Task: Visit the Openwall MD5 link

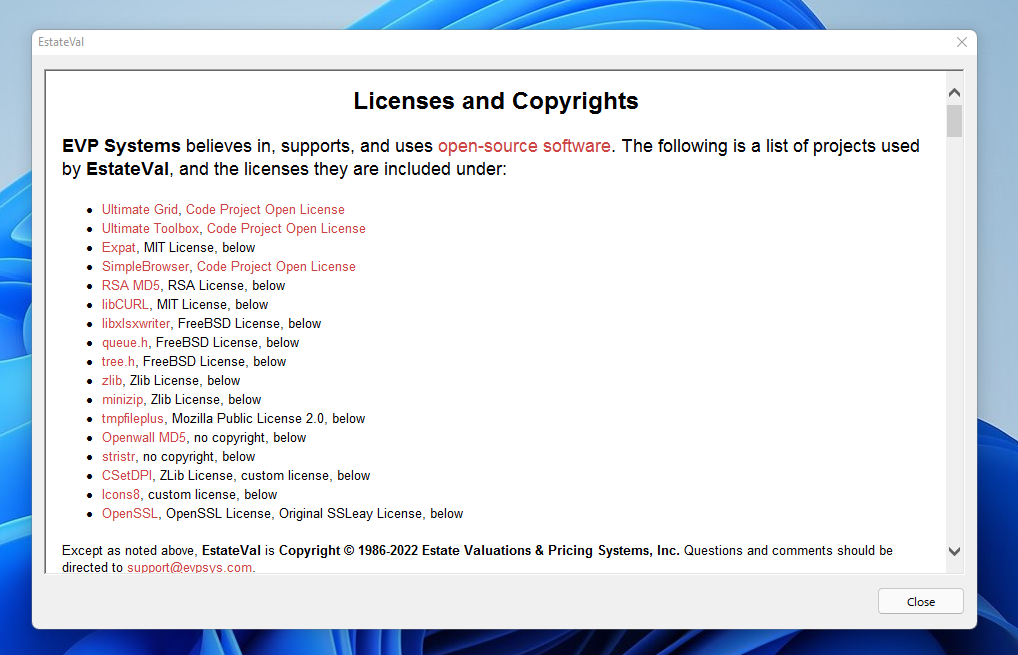Action: (x=143, y=438)
